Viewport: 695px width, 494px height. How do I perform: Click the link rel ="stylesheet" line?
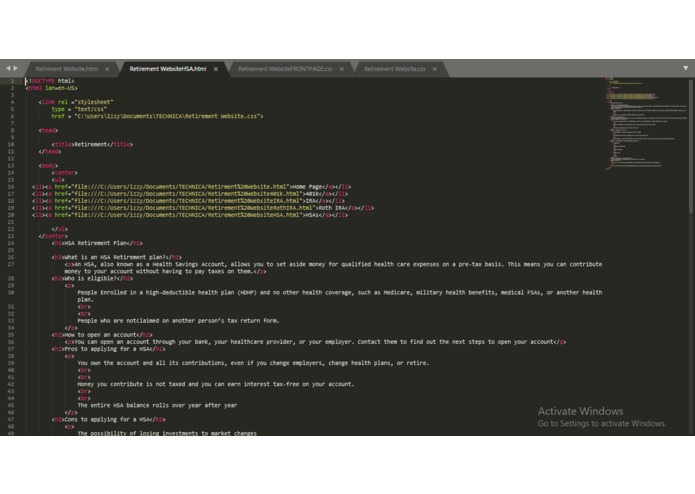pyautogui.click(x=76, y=102)
